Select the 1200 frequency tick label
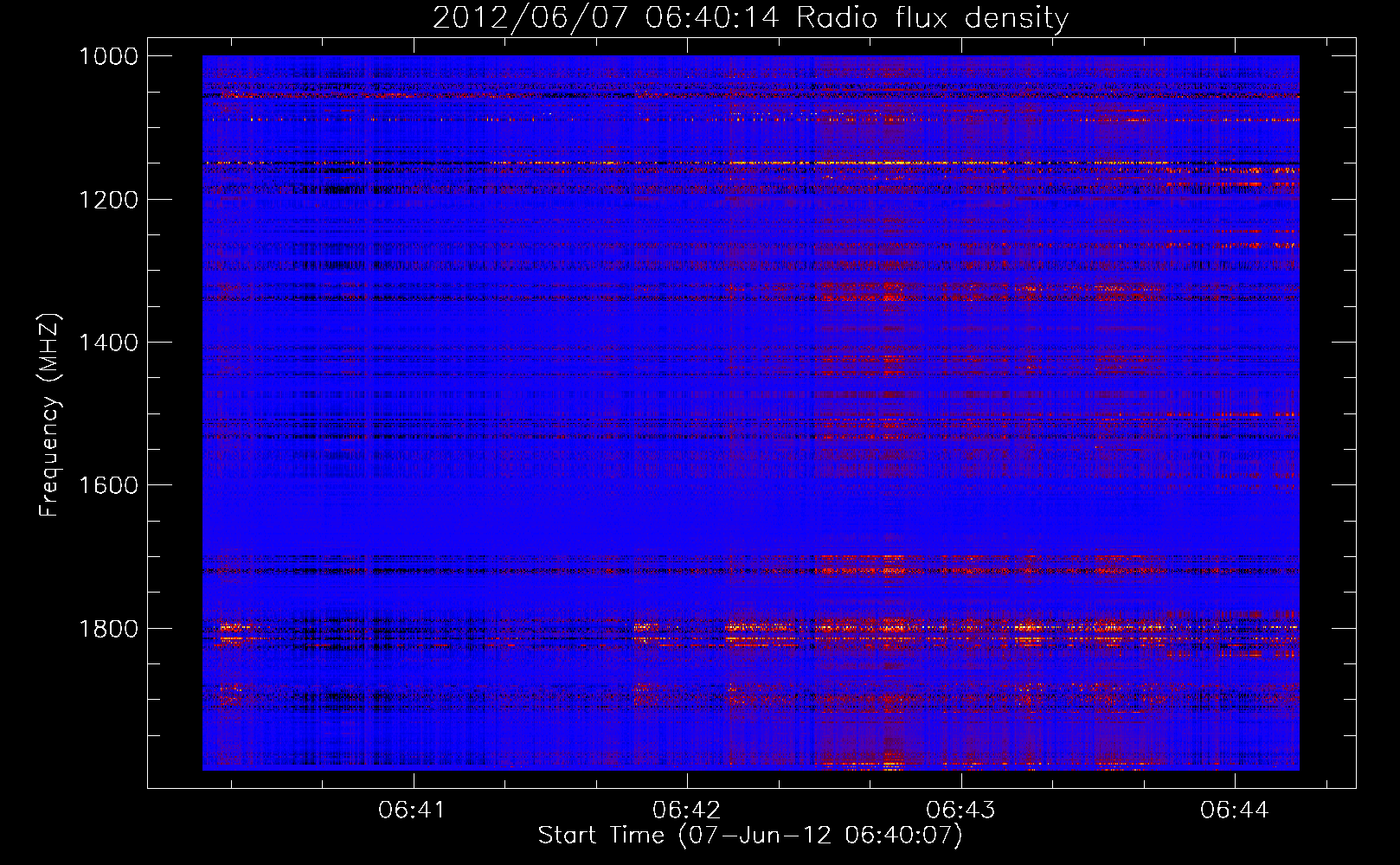Viewport: 1400px width, 865px height. tap(108, 200)
